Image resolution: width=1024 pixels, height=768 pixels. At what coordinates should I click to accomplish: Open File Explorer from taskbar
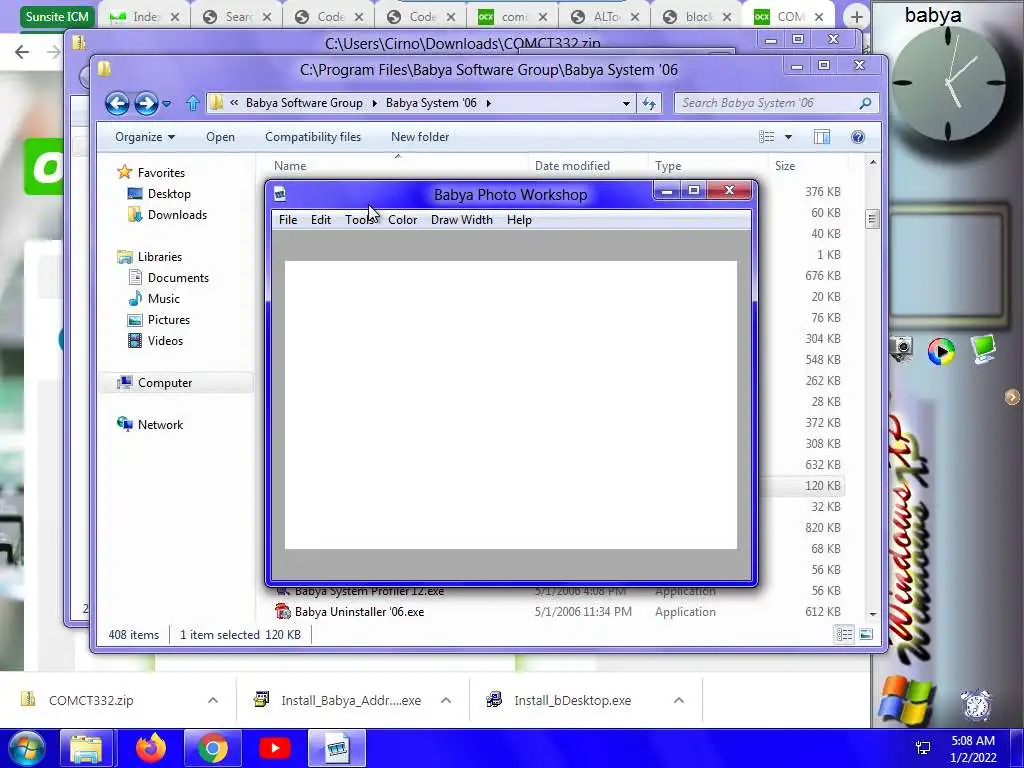pos(87,748)
